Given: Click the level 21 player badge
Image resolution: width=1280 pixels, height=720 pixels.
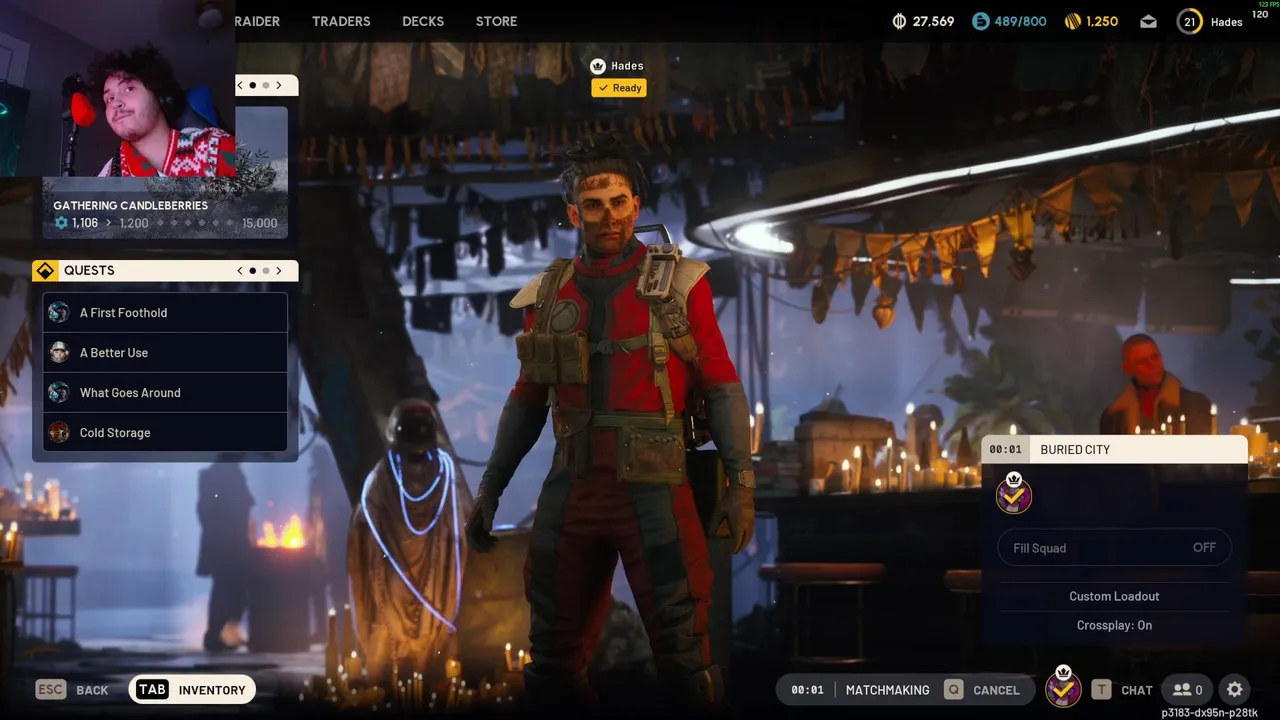Looking at the screenshot, I should (1189, 21).
